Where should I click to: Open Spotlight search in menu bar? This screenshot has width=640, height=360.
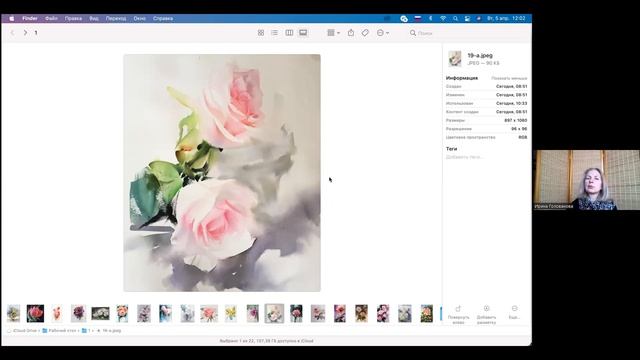pos(455,18)
